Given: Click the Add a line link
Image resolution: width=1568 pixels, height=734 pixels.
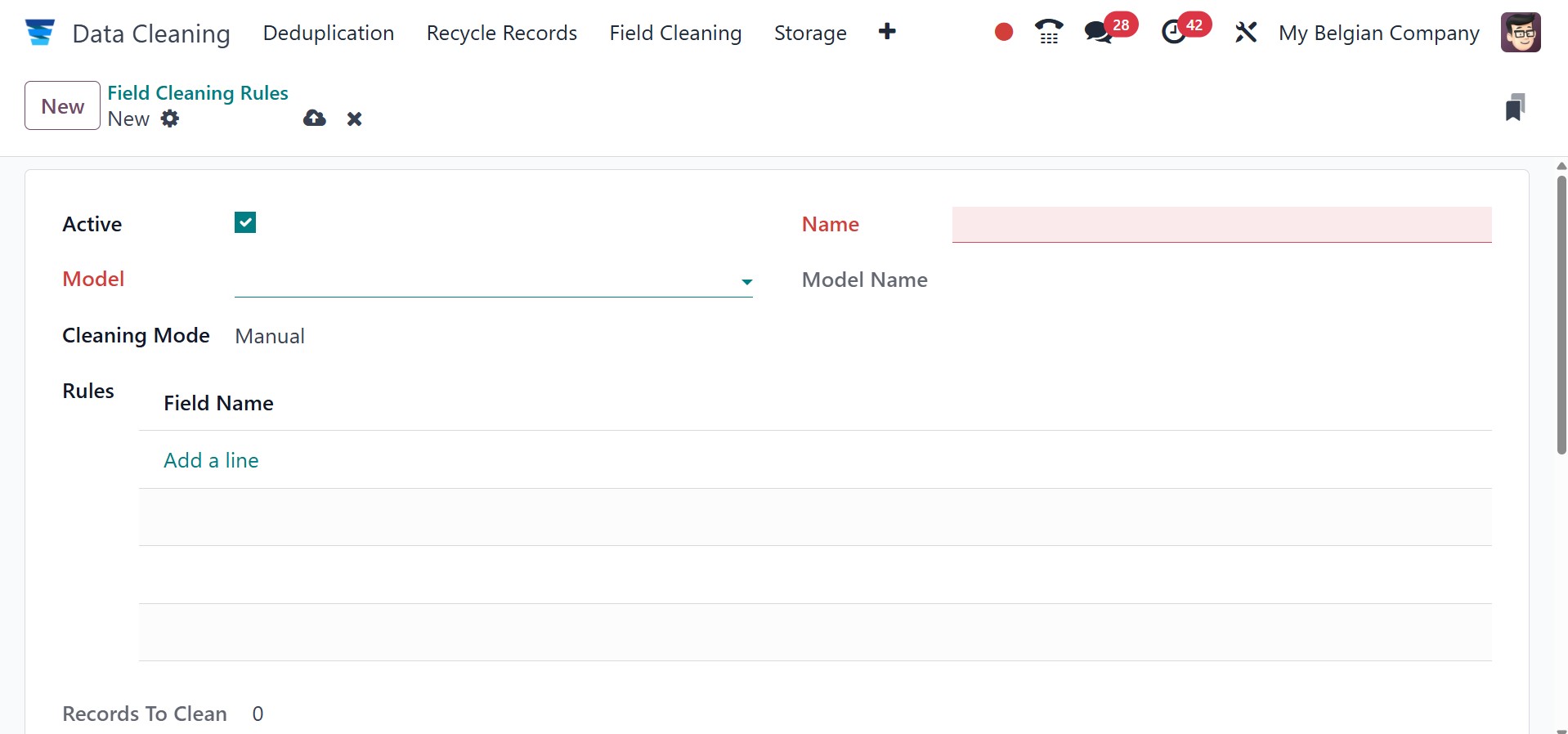Looking at the screenshot, I should tap(211, 460).
